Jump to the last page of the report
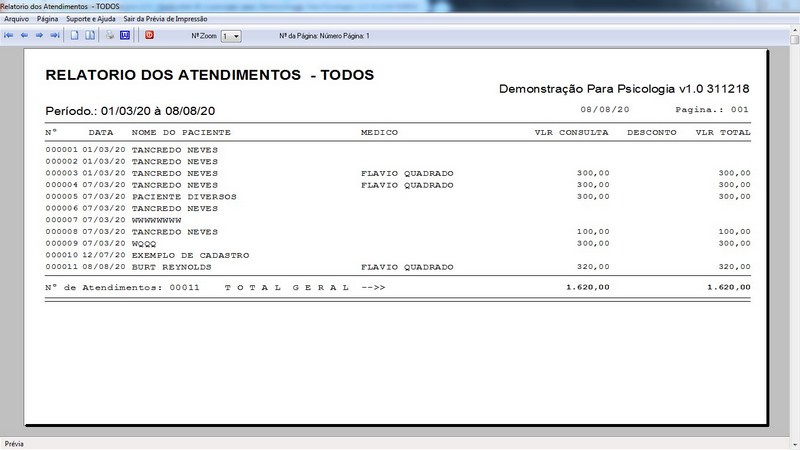The height and width of the screenshot is (450, 800). pyautogui.click(x=55, y=35)
